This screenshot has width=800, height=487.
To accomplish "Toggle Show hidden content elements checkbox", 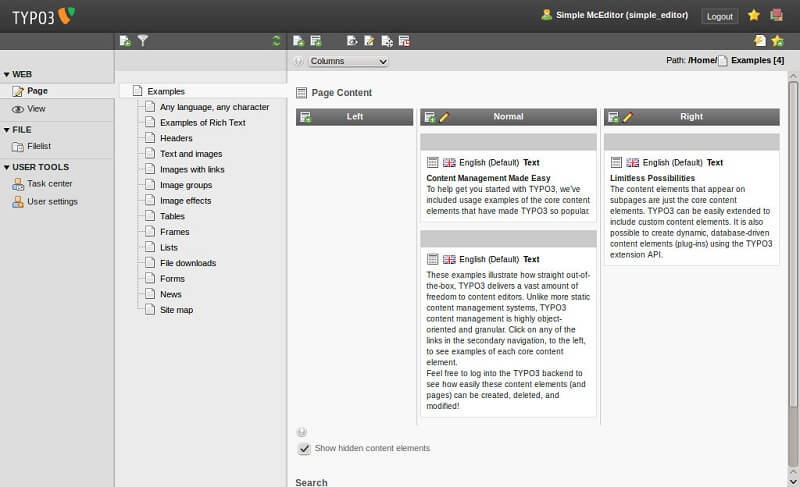I will 304,449.
